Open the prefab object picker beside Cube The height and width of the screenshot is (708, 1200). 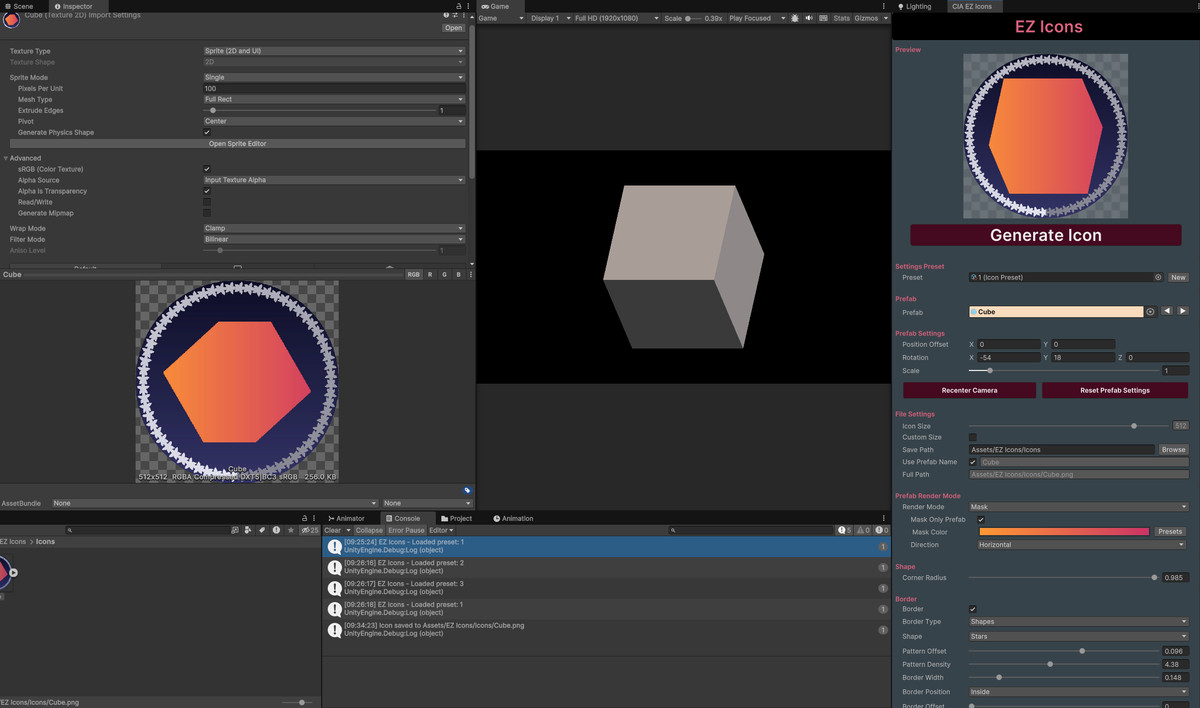point(1152,311)
